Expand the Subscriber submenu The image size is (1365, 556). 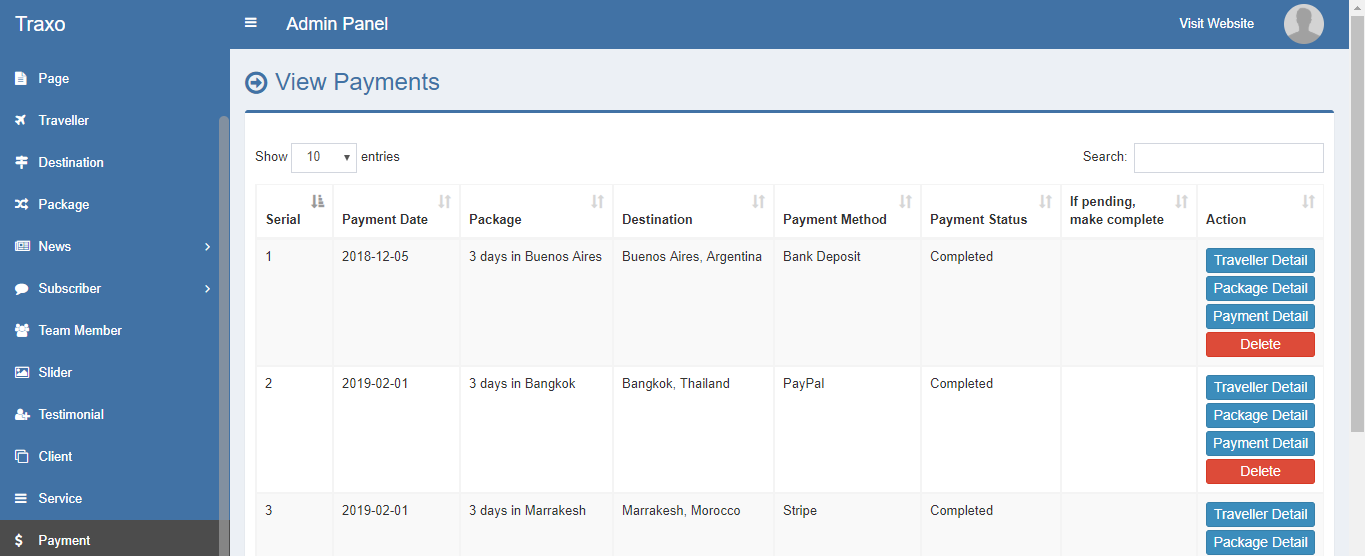point(207,288)
